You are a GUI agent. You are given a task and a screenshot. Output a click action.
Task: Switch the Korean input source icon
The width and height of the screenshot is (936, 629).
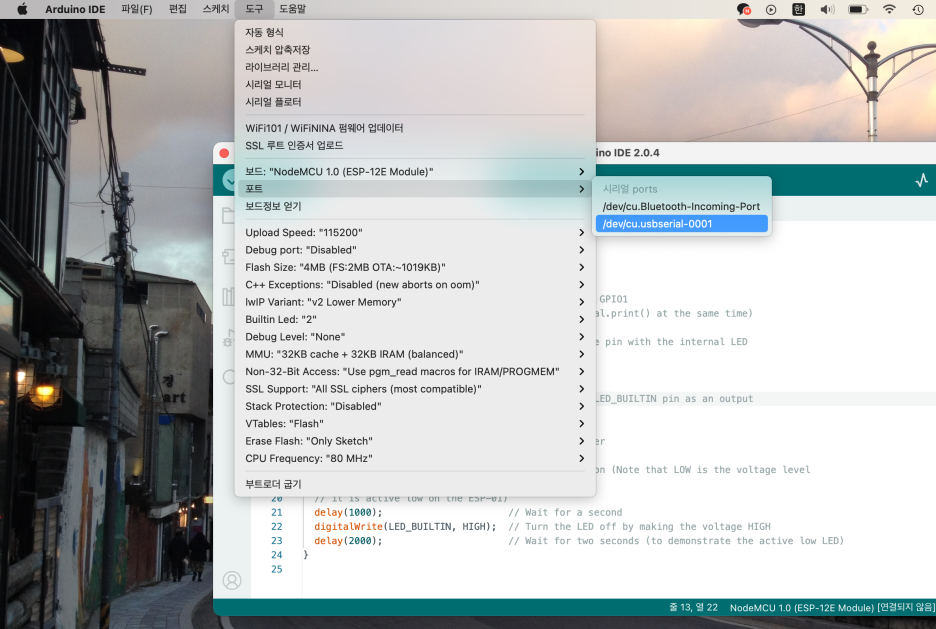tap(798, 9)
